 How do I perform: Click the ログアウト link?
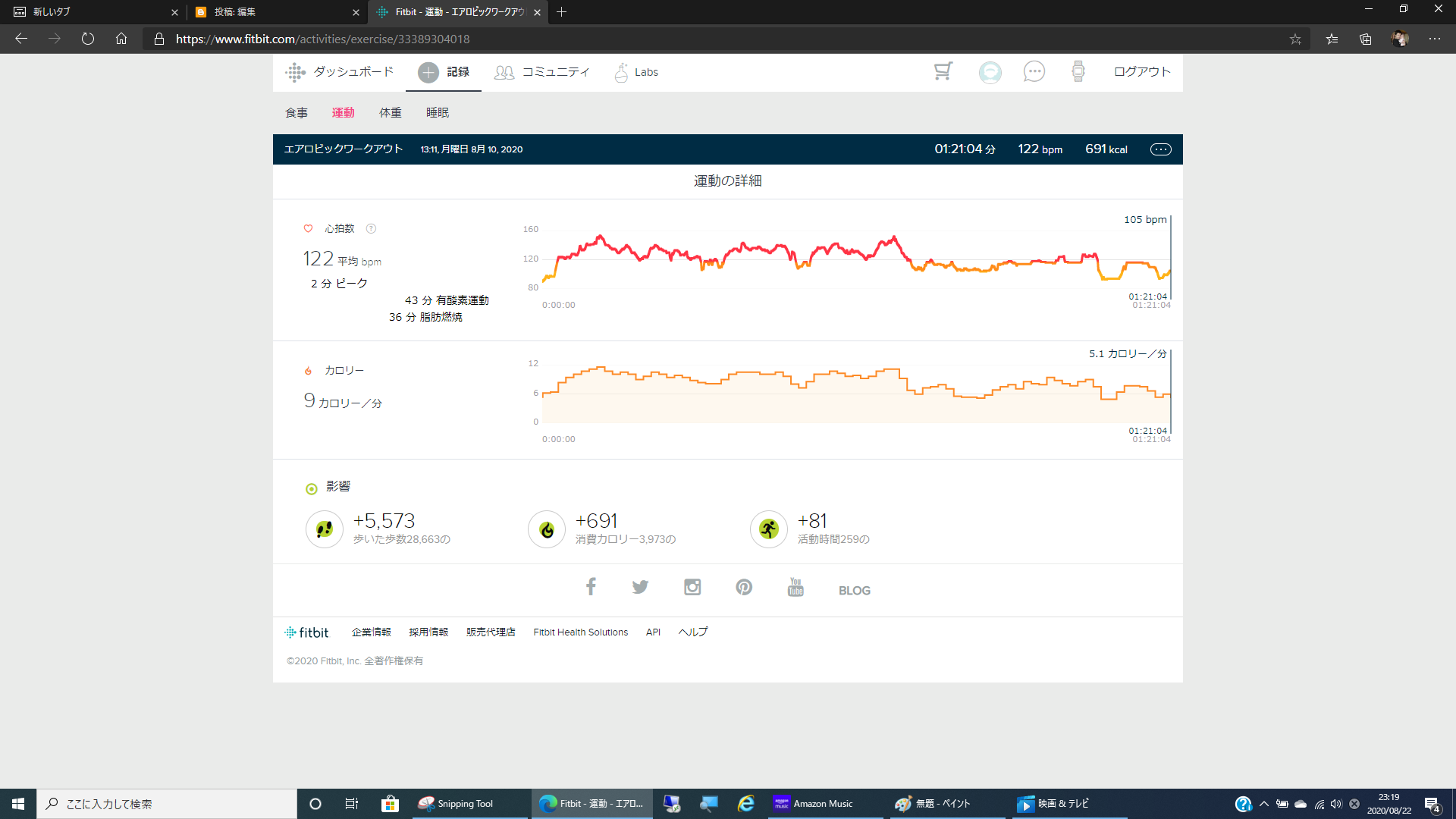[x=1141, y=72]
